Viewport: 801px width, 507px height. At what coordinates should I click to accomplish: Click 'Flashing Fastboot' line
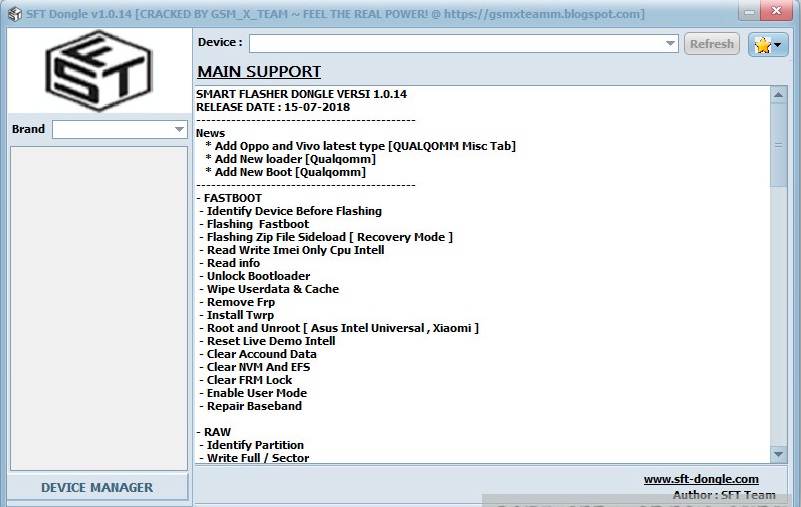click(x=254, y=224)
